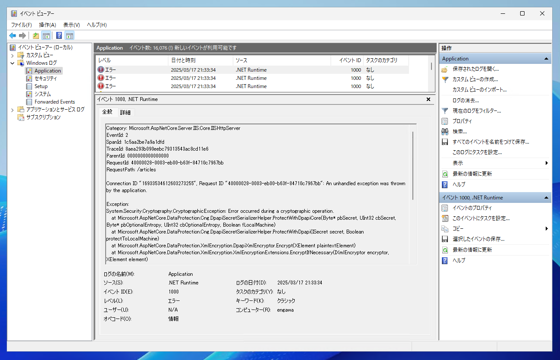Click the ログの日付 value '2025/03/17 21:33:34'

tap(300, 283)
